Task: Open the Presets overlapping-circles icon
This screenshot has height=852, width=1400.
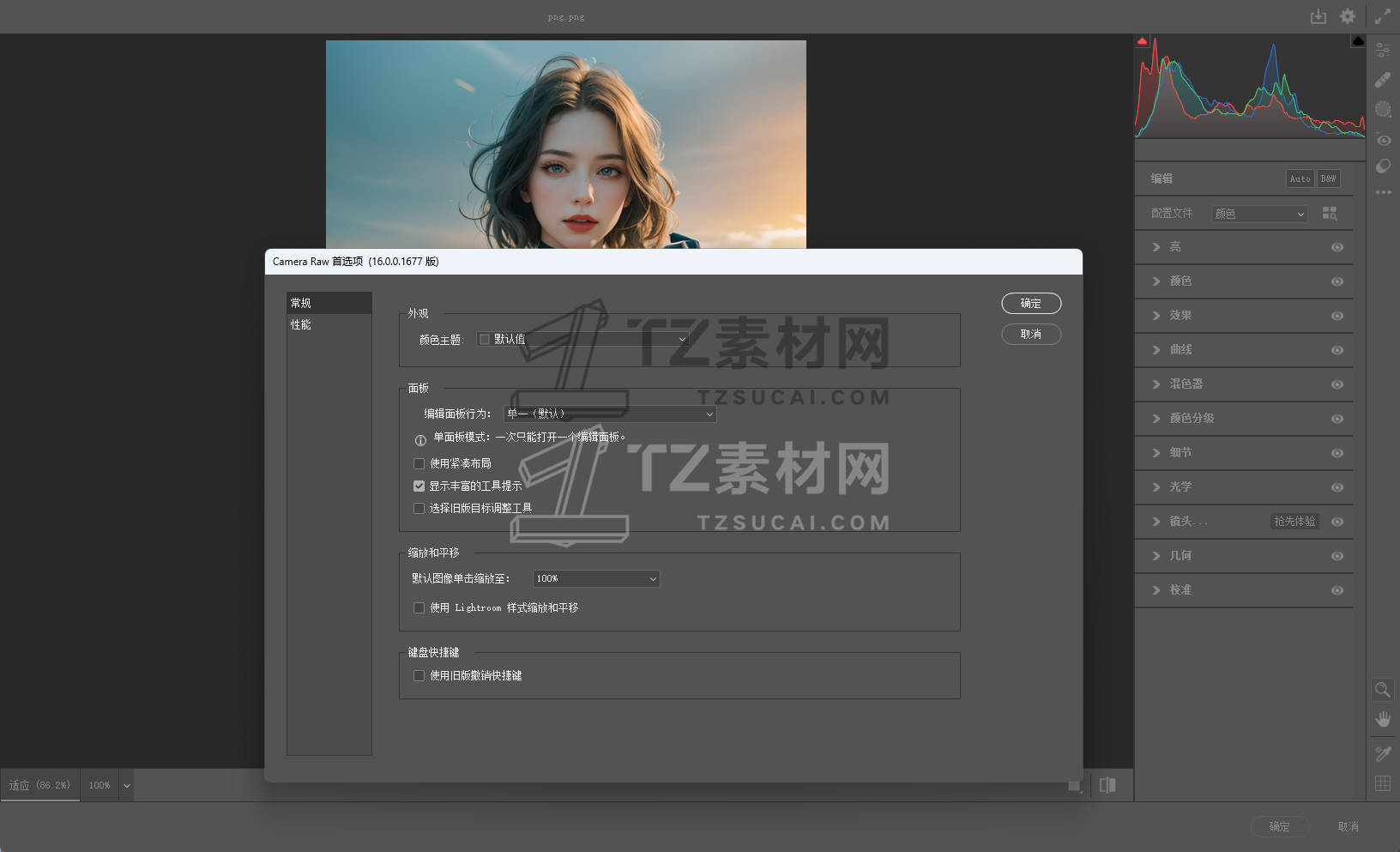Action: tap(1383, 166)
